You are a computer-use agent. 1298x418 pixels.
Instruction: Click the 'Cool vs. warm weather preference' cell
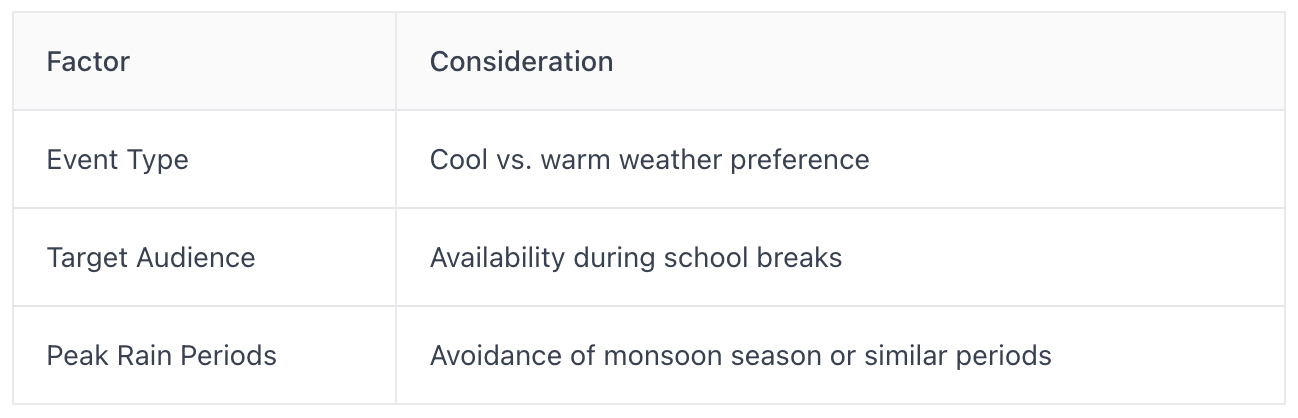[x=840, y=159]
